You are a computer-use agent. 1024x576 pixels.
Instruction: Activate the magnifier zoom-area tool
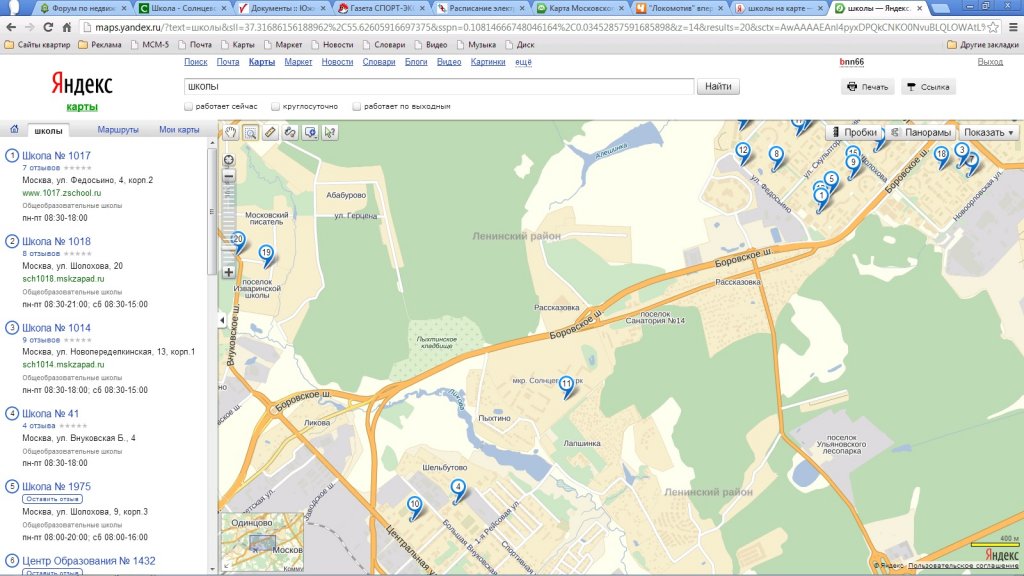(250, 133)
